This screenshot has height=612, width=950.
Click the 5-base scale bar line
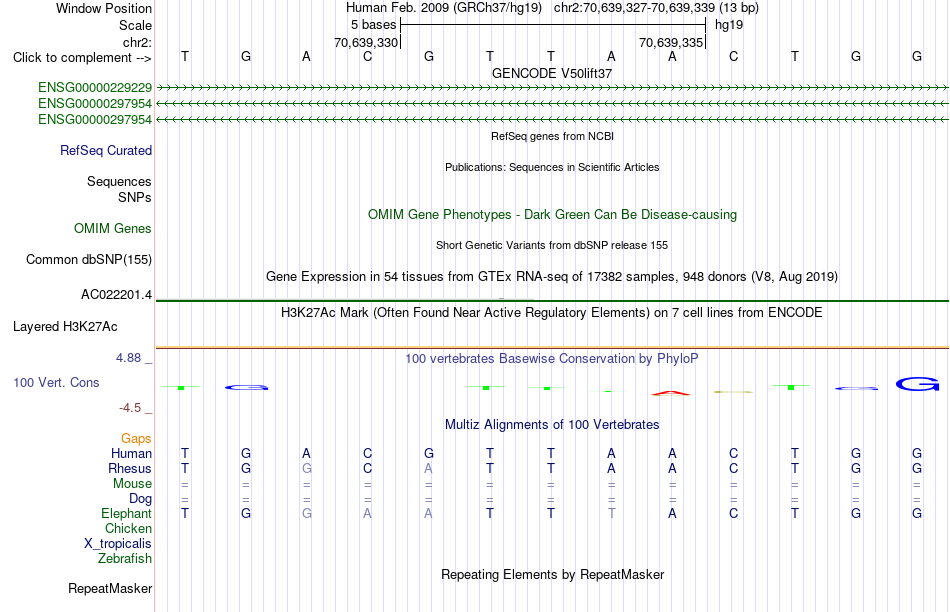[553, 25]
